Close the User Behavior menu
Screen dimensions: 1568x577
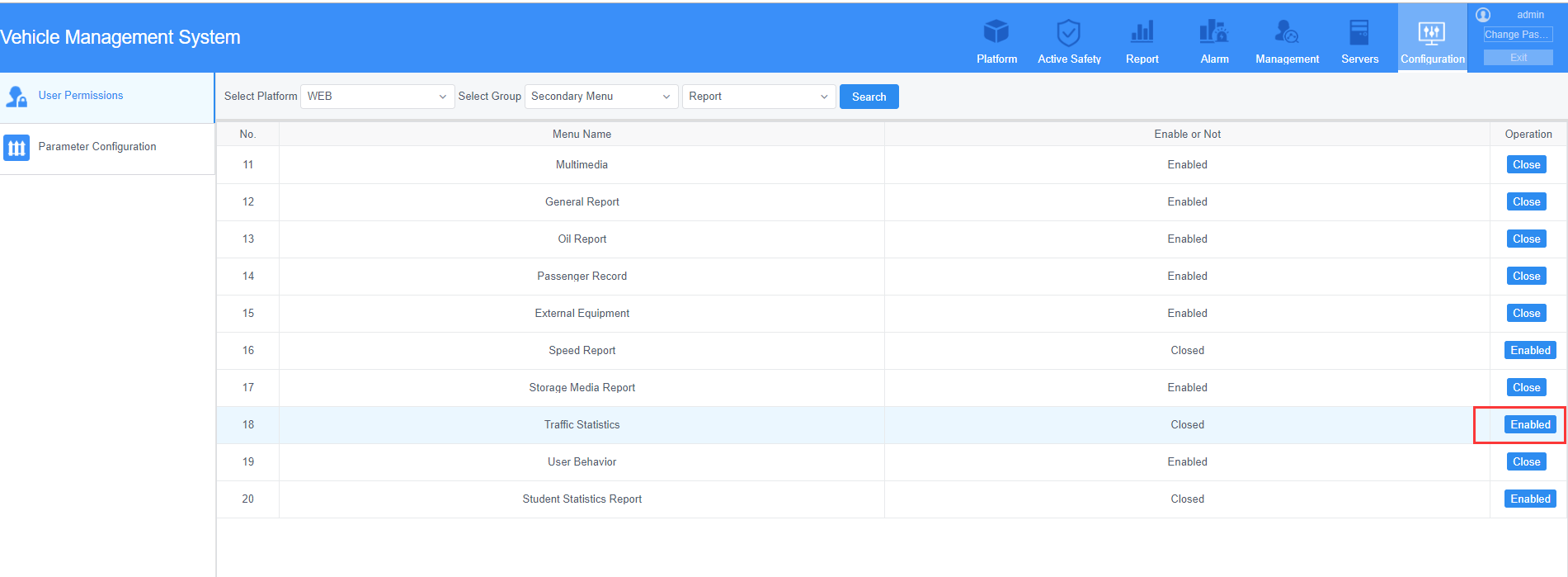point(1527,462)
